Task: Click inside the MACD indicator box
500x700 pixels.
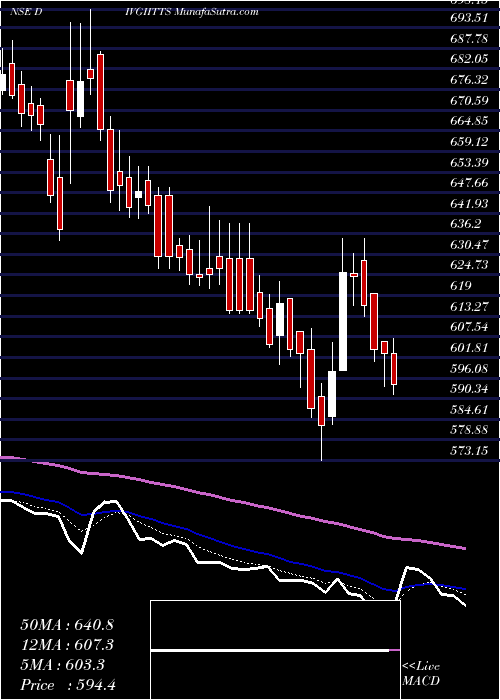Action: (x=275, y=650)
